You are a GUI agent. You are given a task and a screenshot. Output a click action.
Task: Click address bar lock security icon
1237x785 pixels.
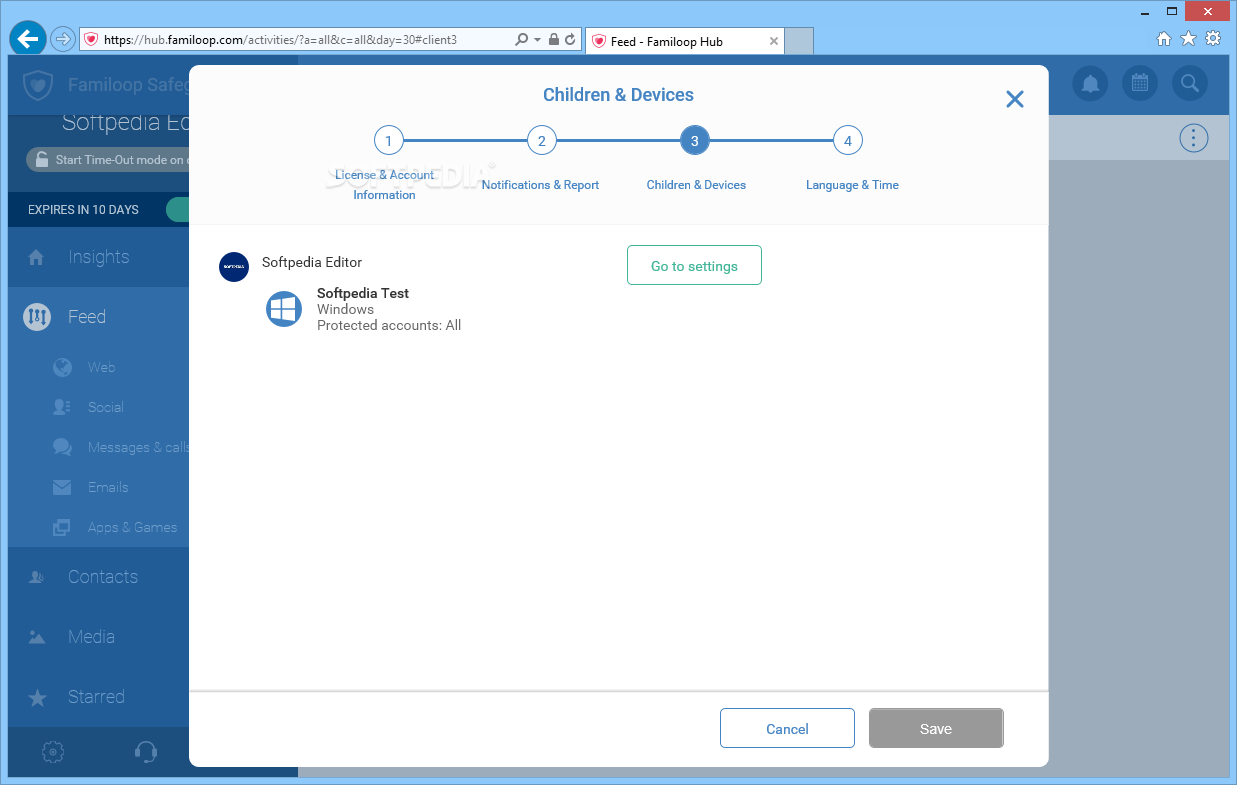click(x=554, y=40)
